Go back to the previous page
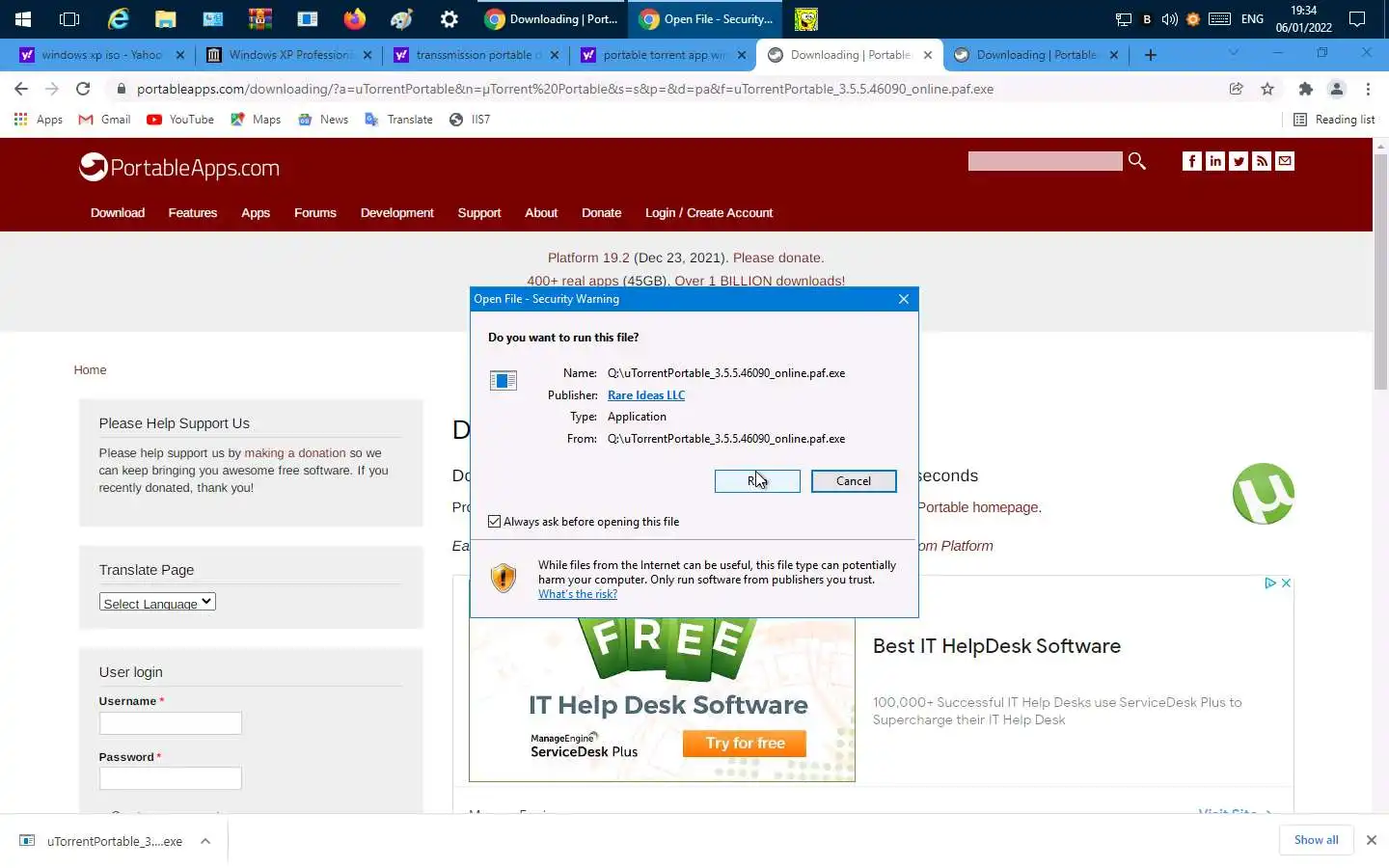Viewport: 1389px width, 868px height. coord(21,89)
